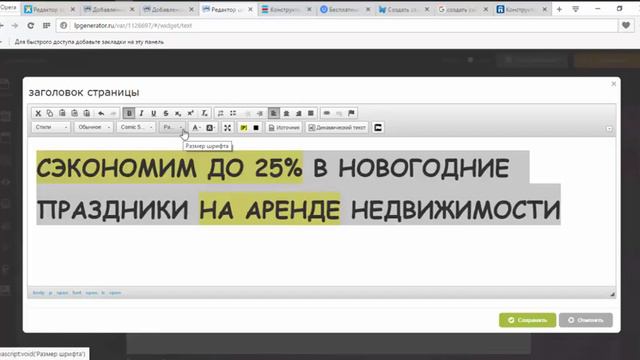Viewport: 640px width, 360px height.
Task: Switch to the Бесплатны... browser tab
Action: point(345,9)
